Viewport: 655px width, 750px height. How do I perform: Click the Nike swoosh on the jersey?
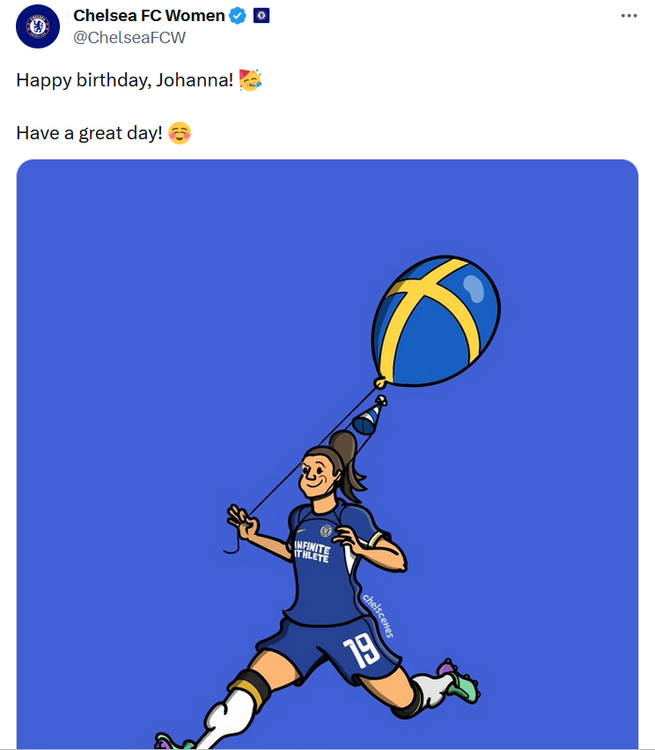(301, 531)
